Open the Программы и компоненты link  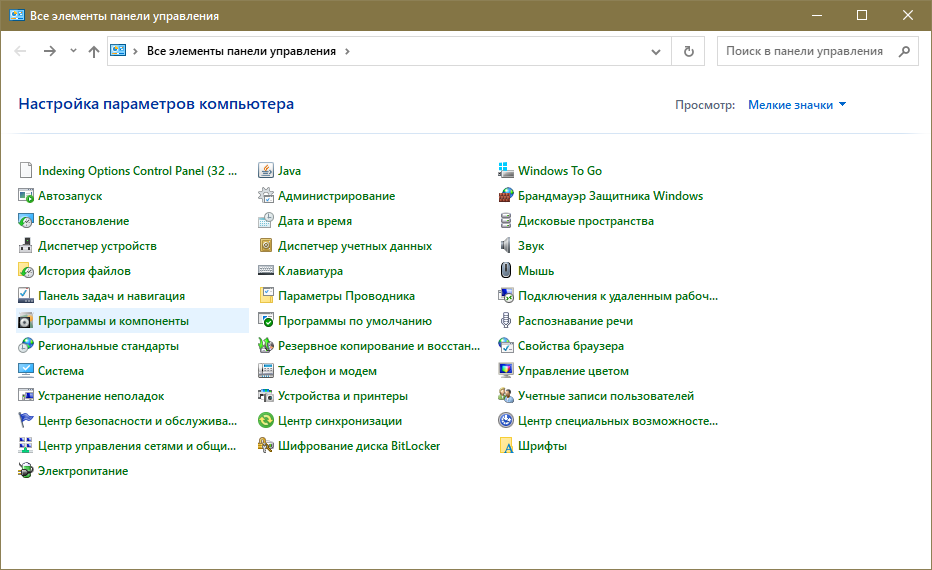113,321
